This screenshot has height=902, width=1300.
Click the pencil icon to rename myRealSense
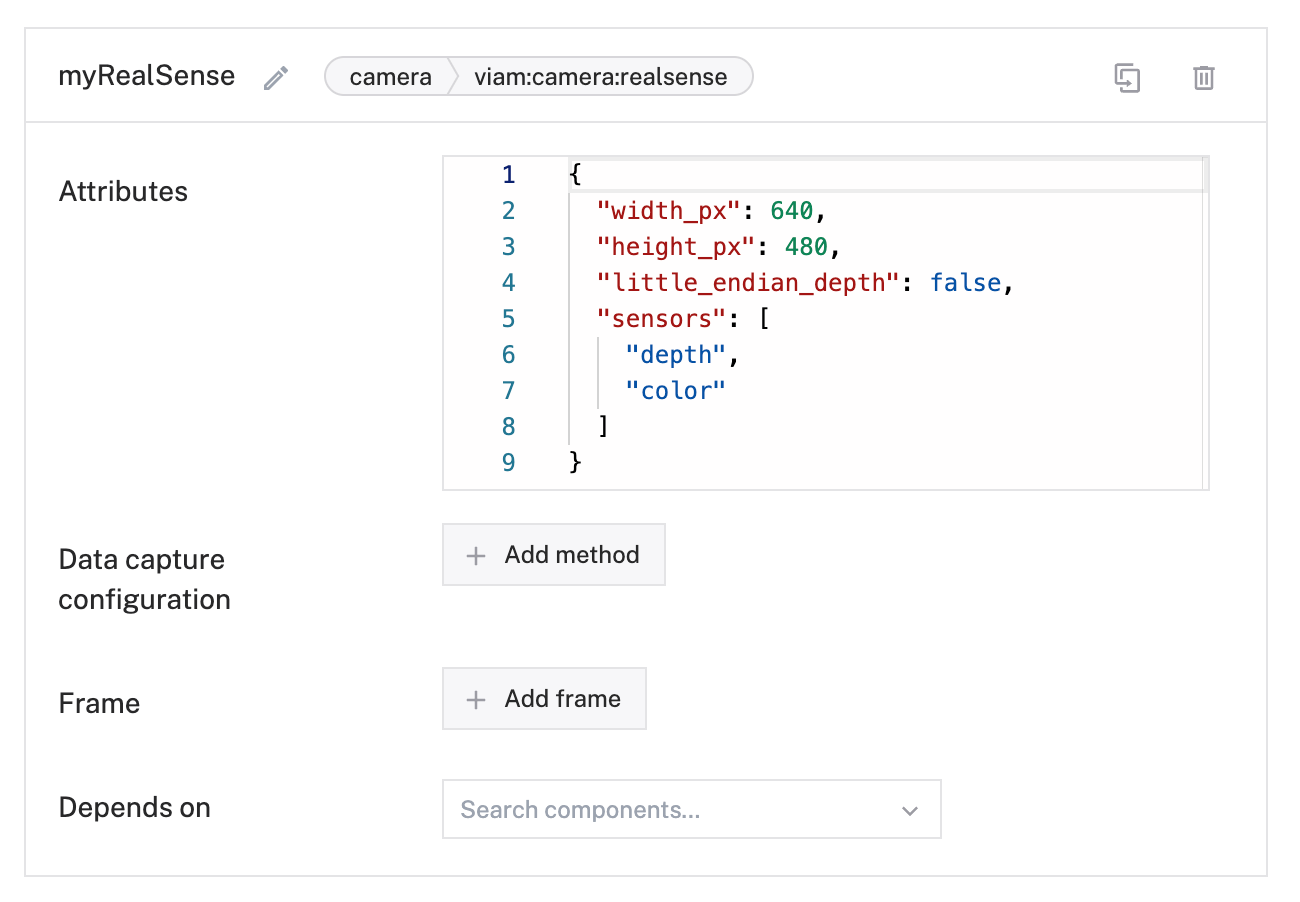pos(276,78)
